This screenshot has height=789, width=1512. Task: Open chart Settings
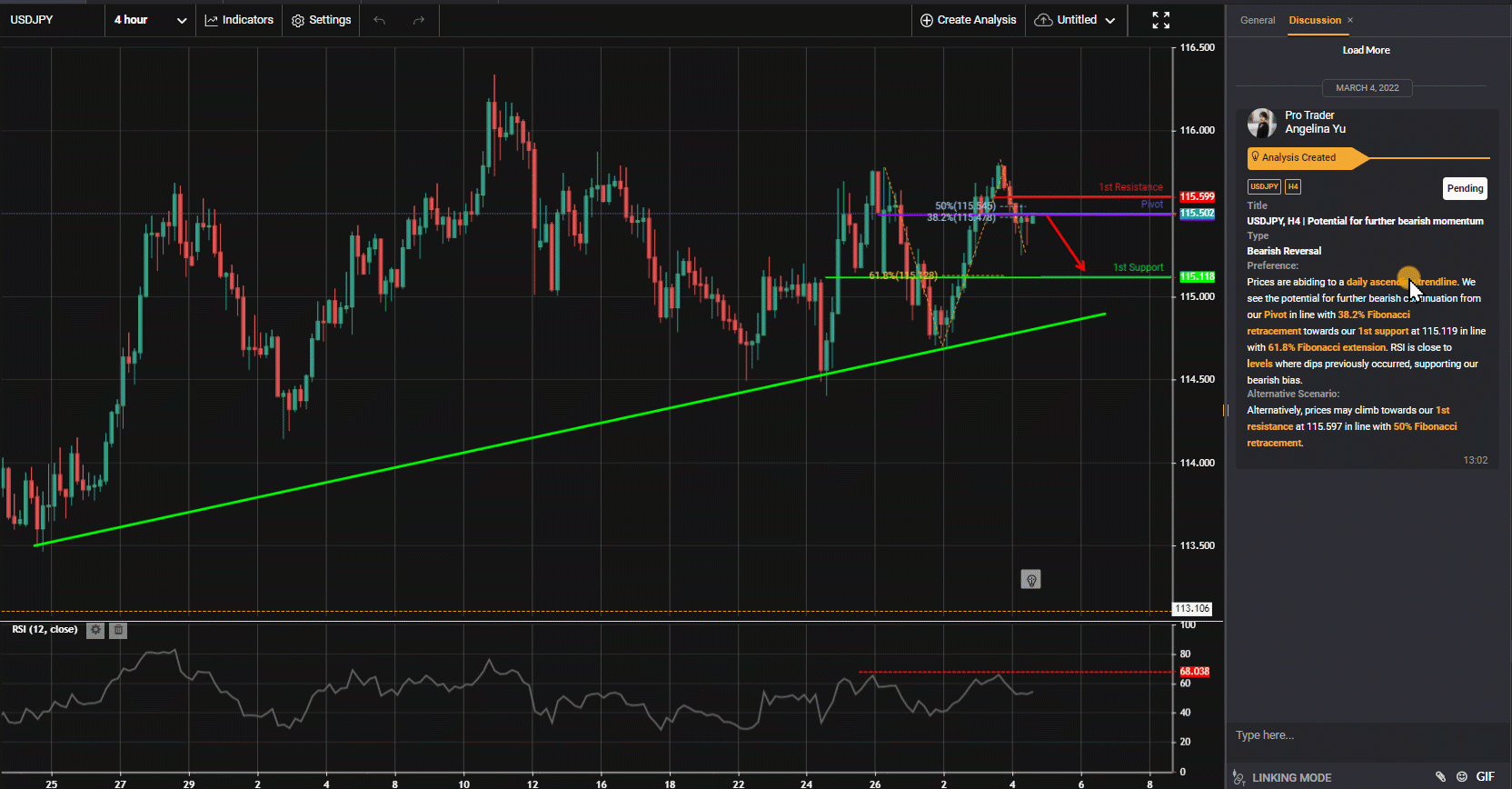321,20
